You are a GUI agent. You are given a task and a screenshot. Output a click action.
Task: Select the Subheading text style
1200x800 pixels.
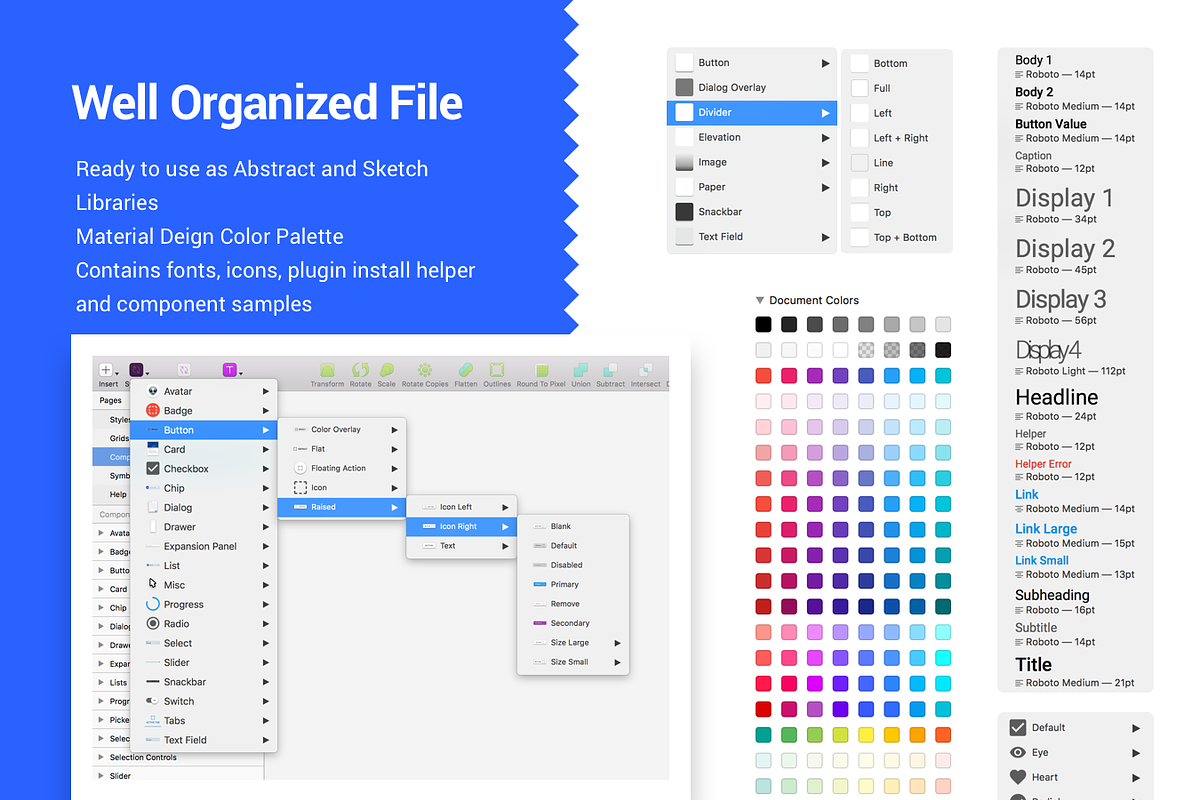(x=1052, y=595)
